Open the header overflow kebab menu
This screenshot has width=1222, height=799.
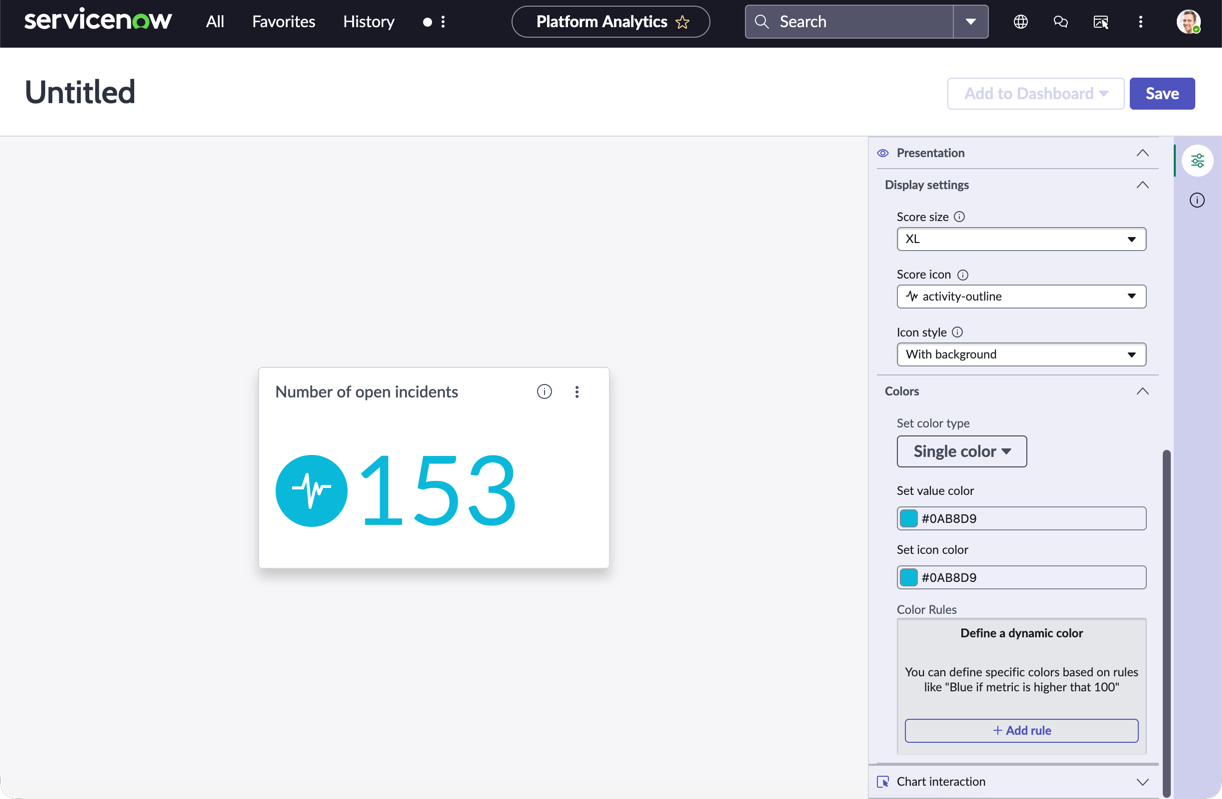pos(1141,21)
